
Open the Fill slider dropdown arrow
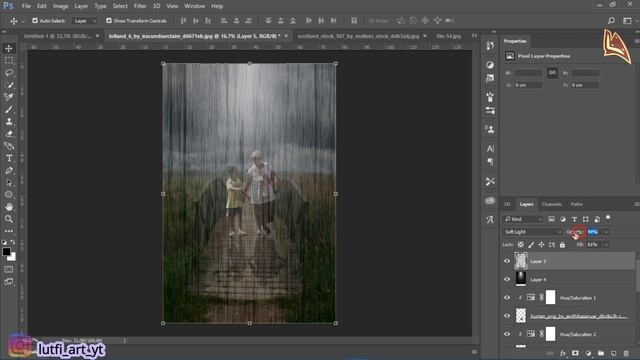click(x=607, y=245)
